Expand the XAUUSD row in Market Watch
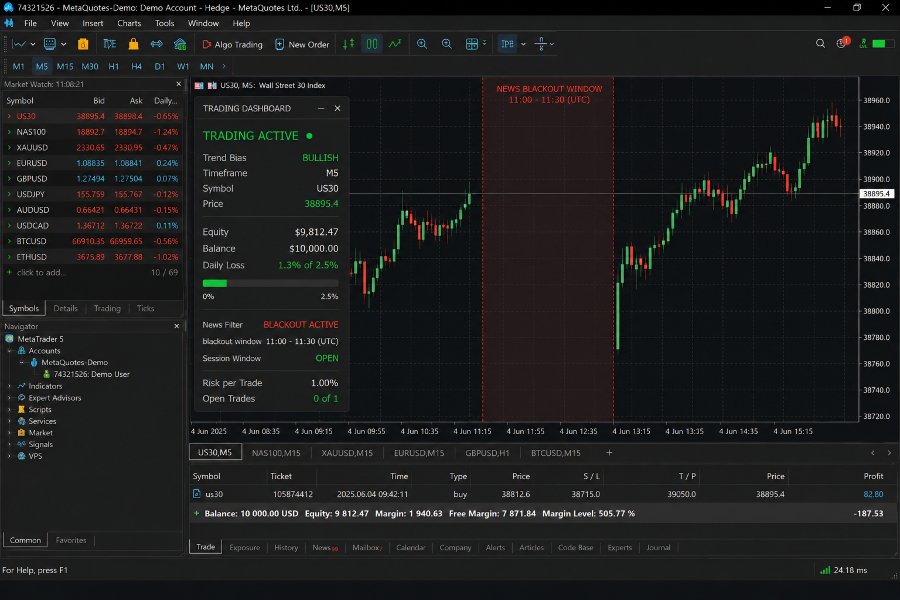 9,148
